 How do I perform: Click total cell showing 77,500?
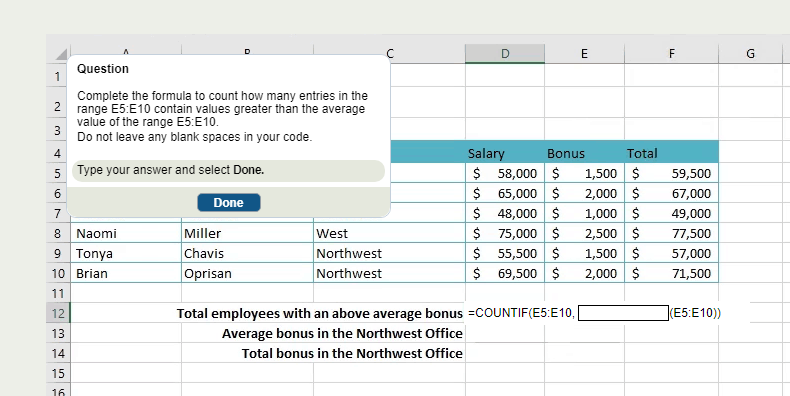point(672,233)
